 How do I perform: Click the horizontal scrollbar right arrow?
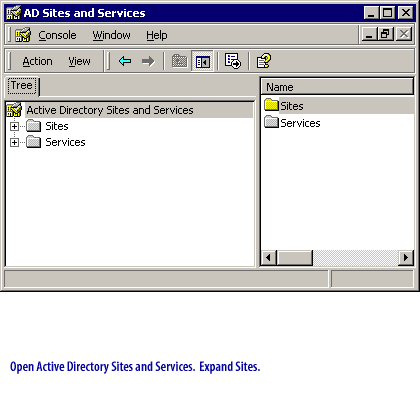point(406,258)
